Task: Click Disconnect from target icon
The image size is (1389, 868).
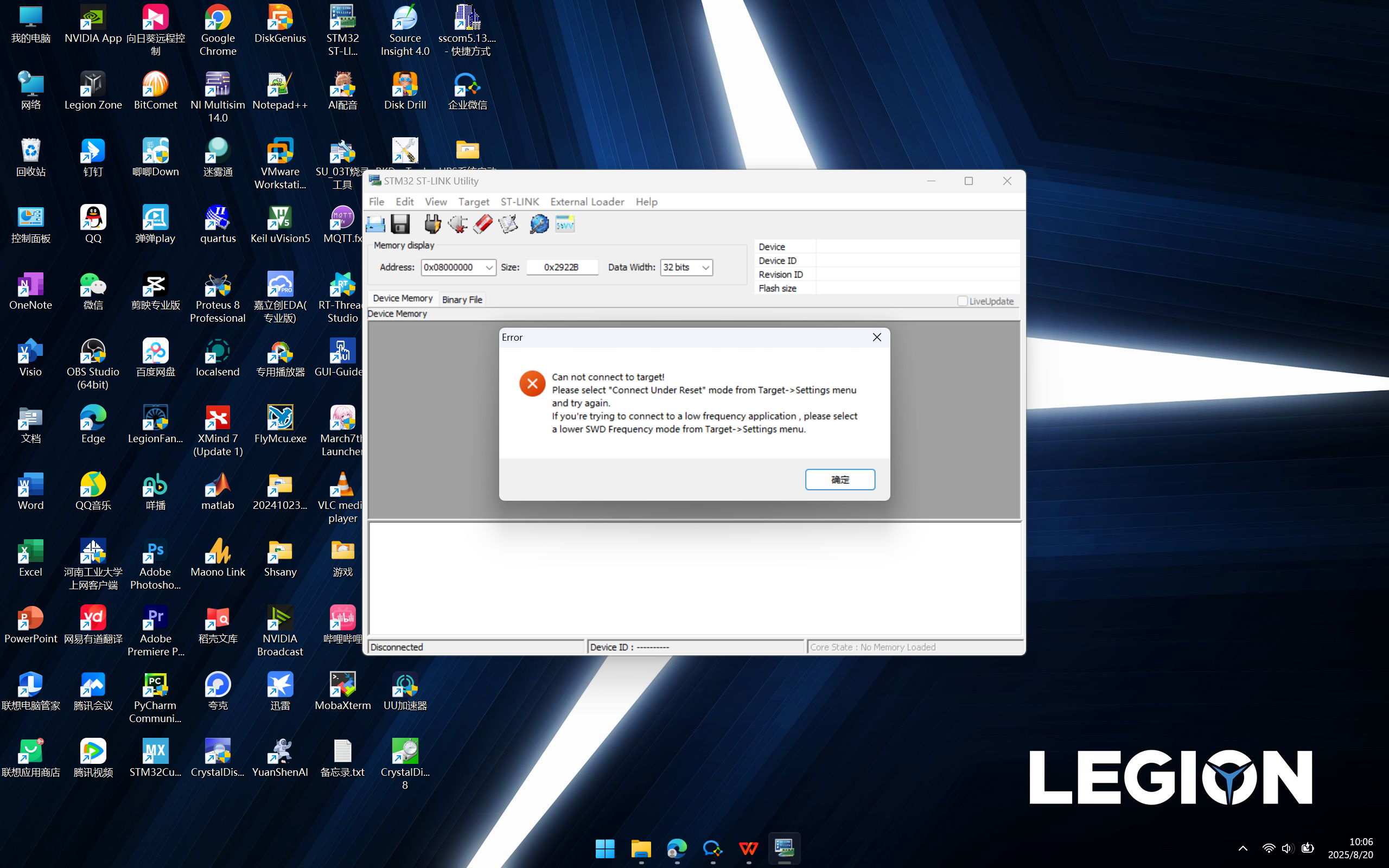Action: click(x=457, y=224)
